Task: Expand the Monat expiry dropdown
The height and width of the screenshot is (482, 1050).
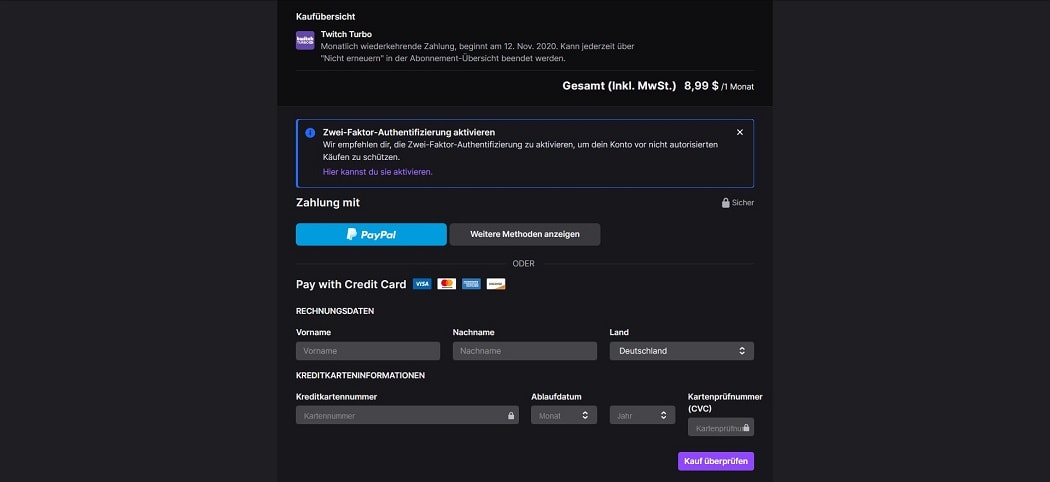Action: [x=563, y=415]
